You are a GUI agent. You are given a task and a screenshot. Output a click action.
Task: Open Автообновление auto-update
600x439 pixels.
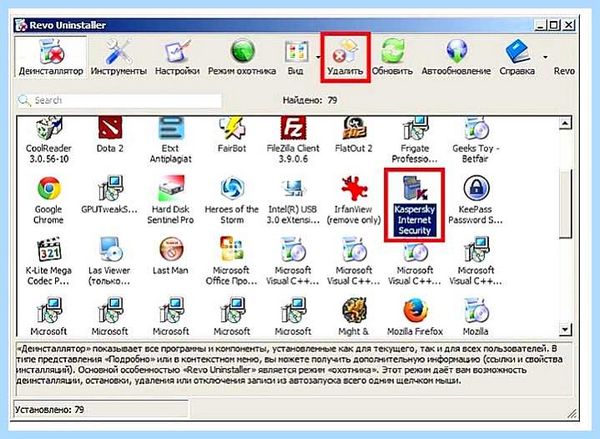(456, 57)
